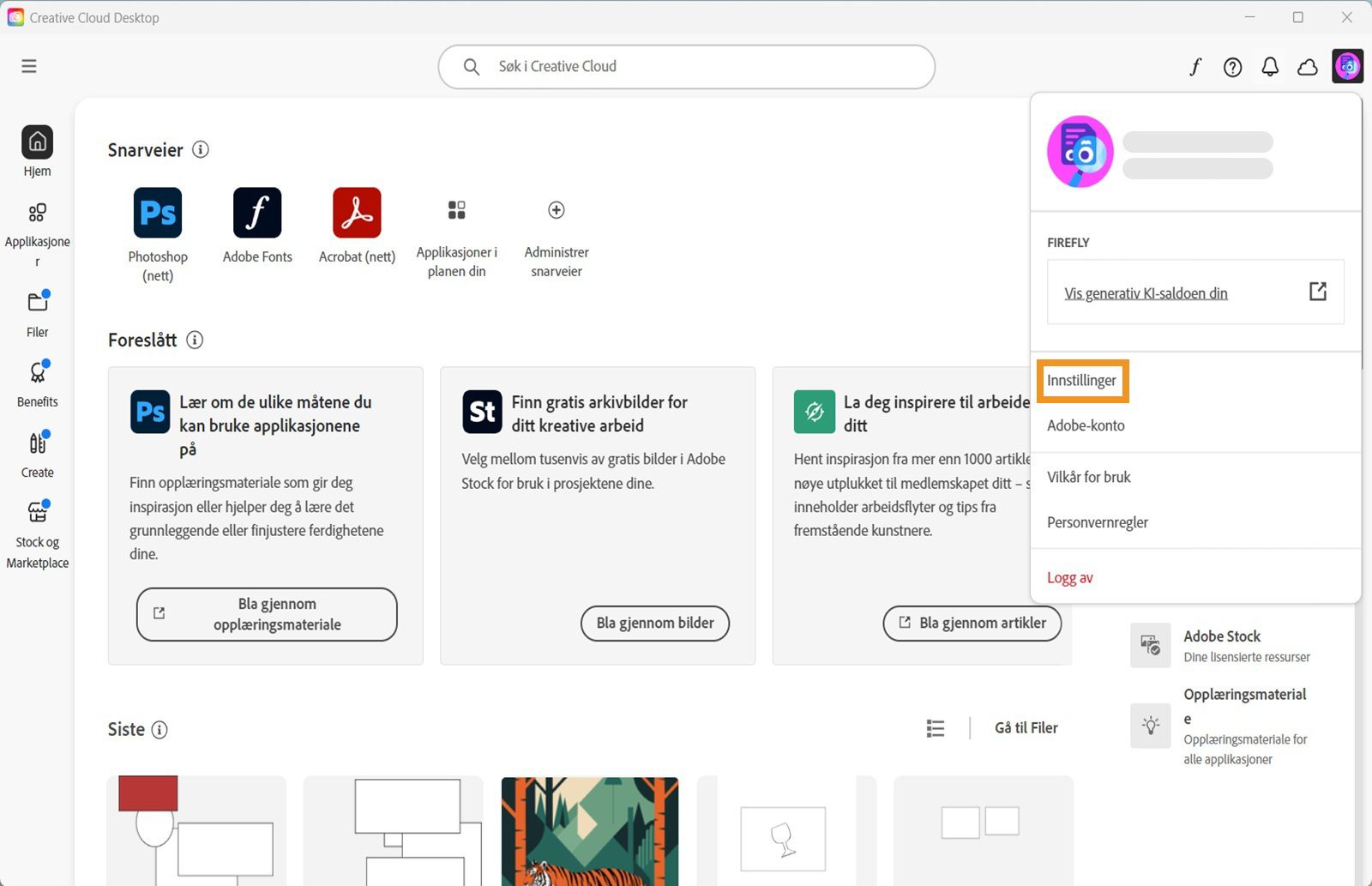Show info for the Snarveier section
1372x886 pixels.
click(x=201, y=149)
